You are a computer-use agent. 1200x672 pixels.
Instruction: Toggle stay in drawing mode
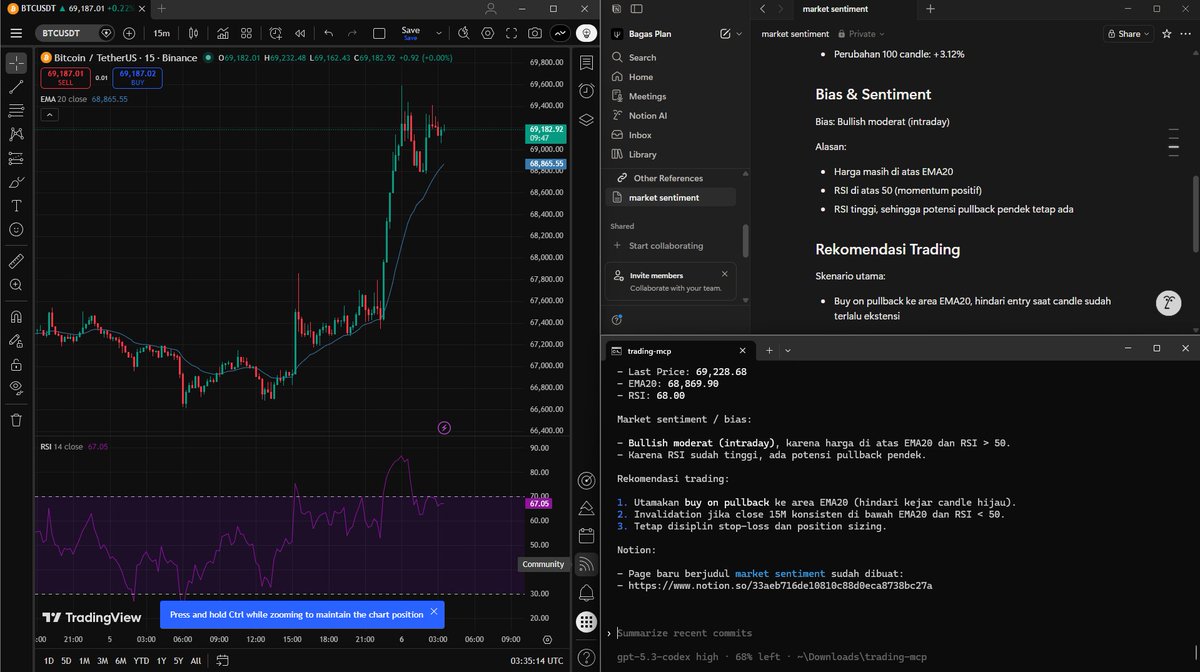click(16, 340)
